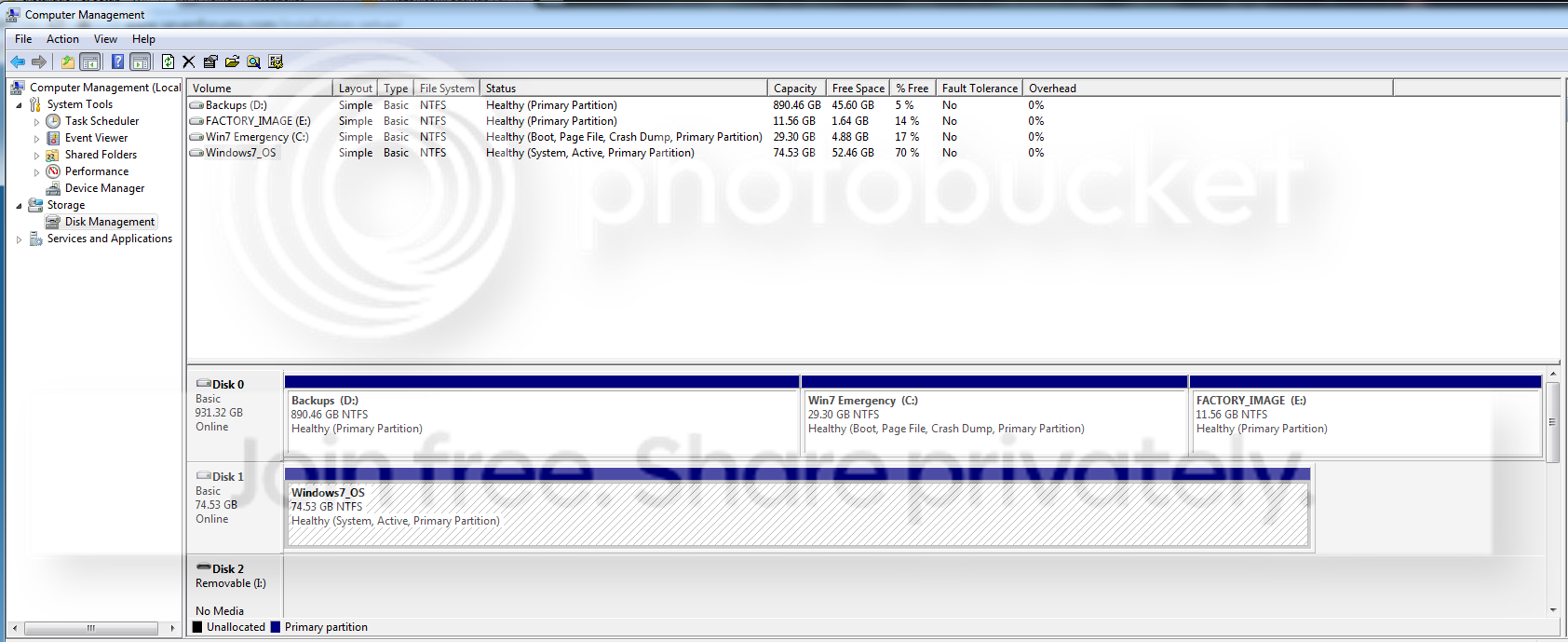
Task: Click the black Unallocated legend swatch
Action: [197, 627]
